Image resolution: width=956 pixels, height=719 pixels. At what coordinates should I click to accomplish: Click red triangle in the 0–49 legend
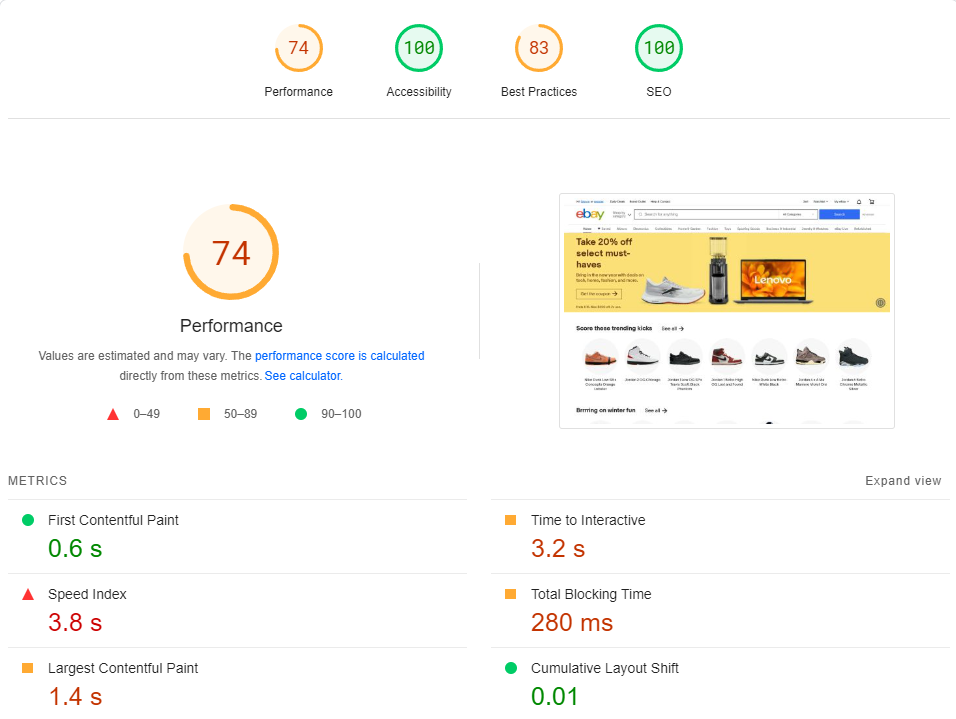pyautogui.click(x=113, y=413)
